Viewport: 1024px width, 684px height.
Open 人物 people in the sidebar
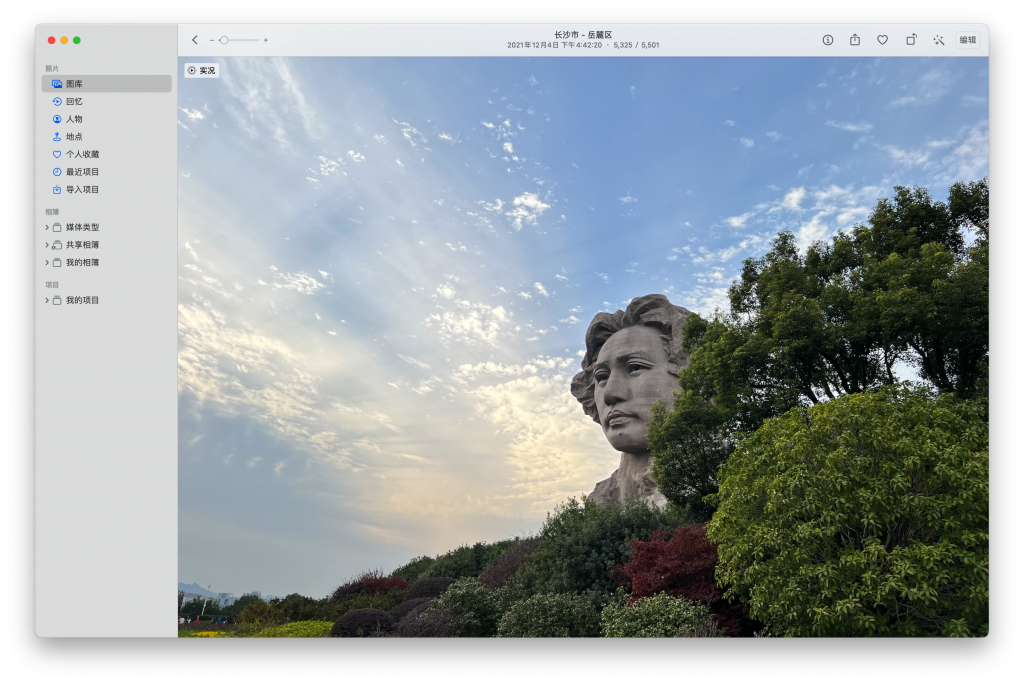106,119
